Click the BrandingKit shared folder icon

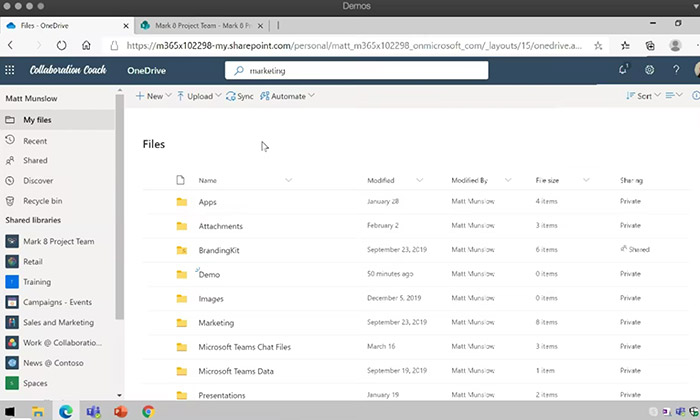click(182, 250)
